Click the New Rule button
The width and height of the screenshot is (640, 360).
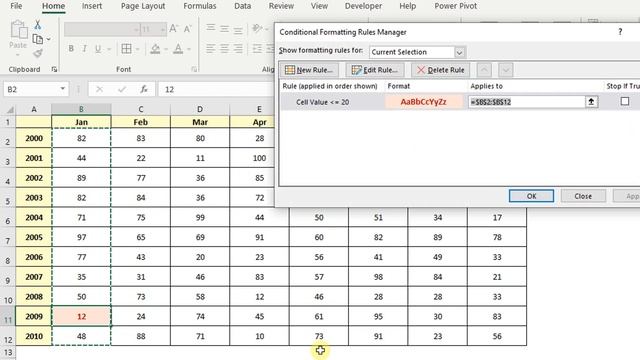(x=309, y=70)
